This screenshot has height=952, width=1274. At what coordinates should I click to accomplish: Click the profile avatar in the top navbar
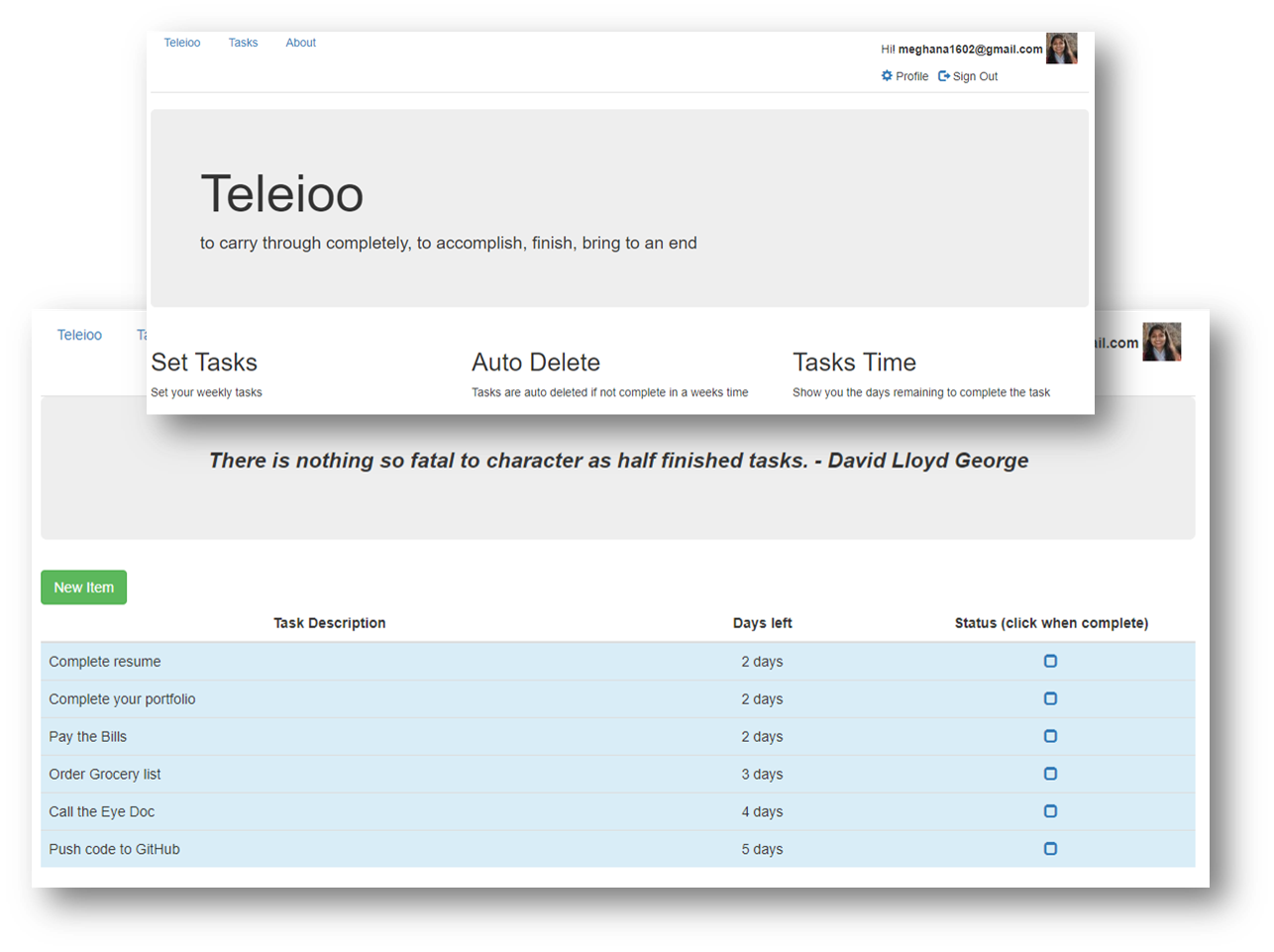[1061, 48]
